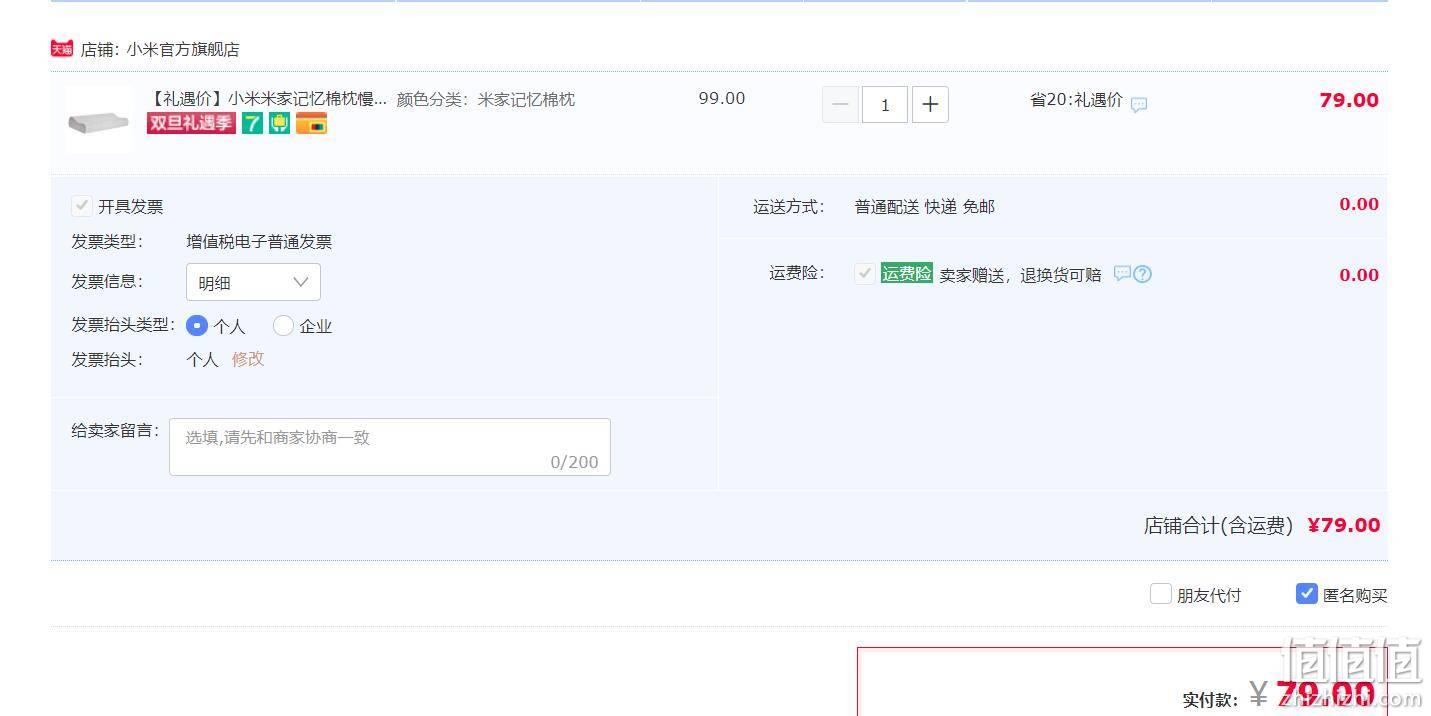
Task: Click the green 运费险 tag
Action: click(906, 273)
